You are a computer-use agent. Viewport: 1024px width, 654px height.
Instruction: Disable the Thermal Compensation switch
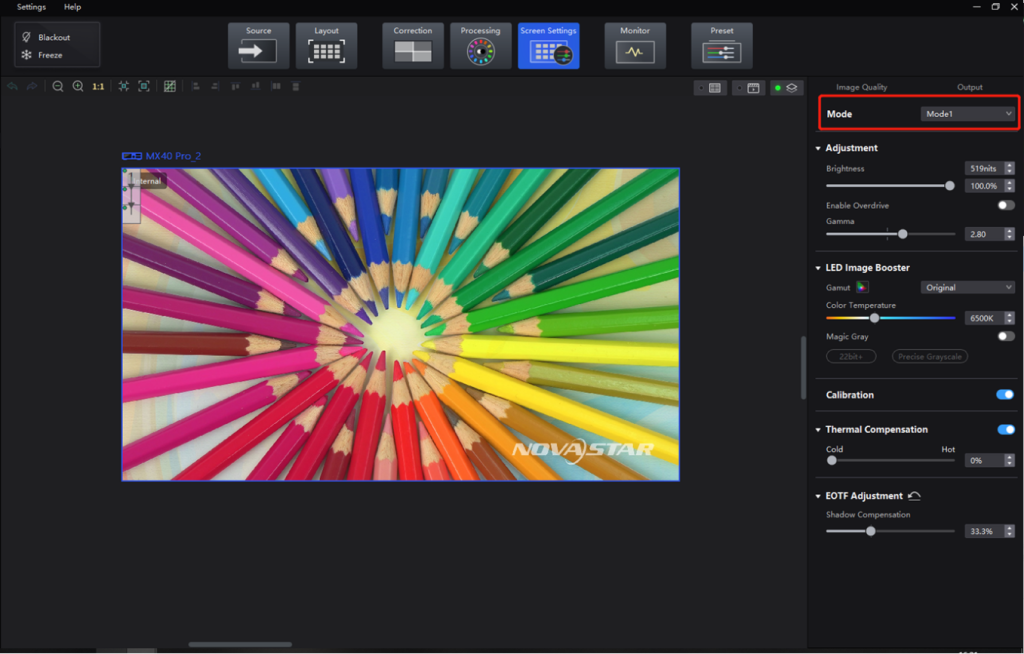[x=1006, y=429]
